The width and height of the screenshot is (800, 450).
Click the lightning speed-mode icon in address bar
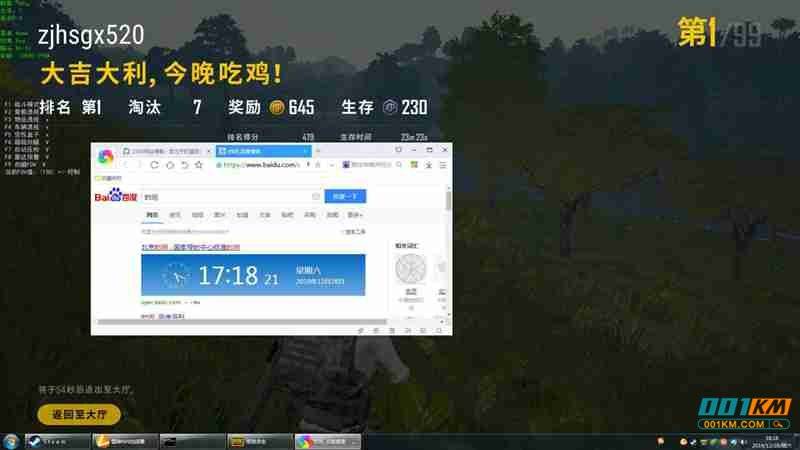(308, 165)
